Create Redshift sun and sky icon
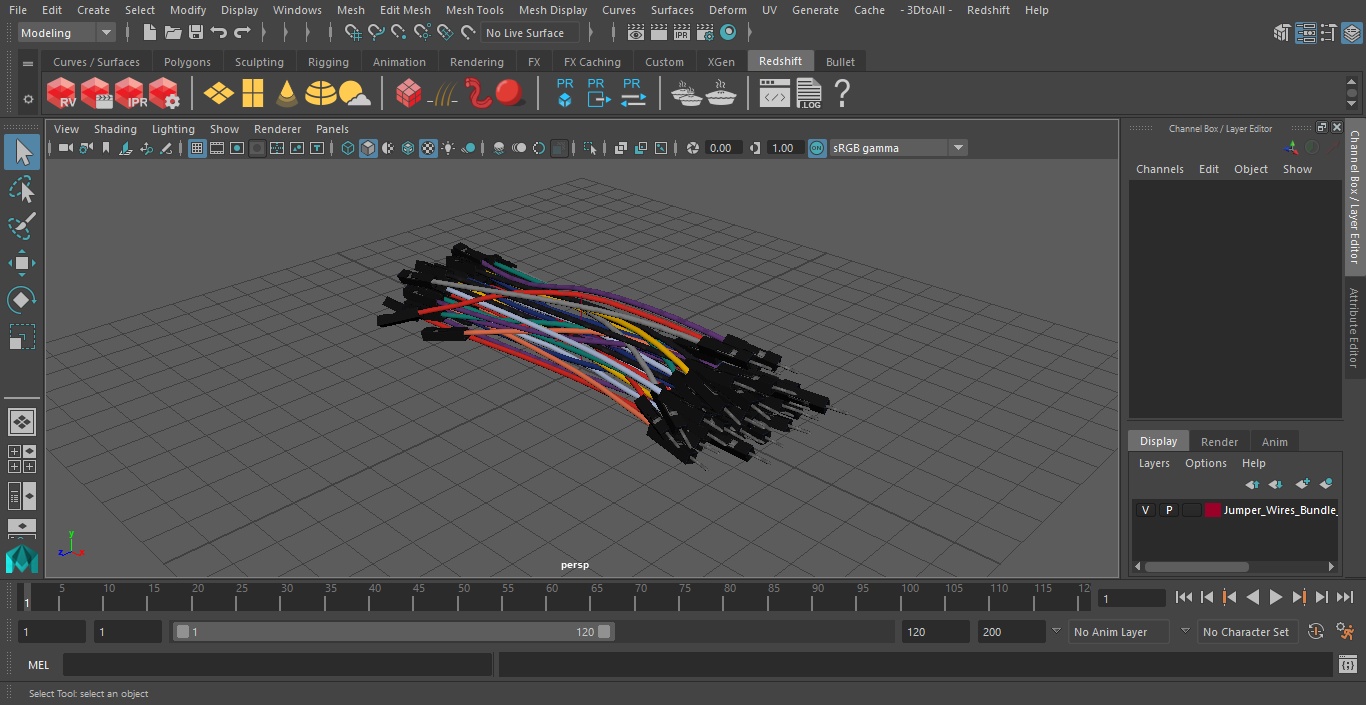Viewport: 1366px width, 705px height. [x=355, y=94]
